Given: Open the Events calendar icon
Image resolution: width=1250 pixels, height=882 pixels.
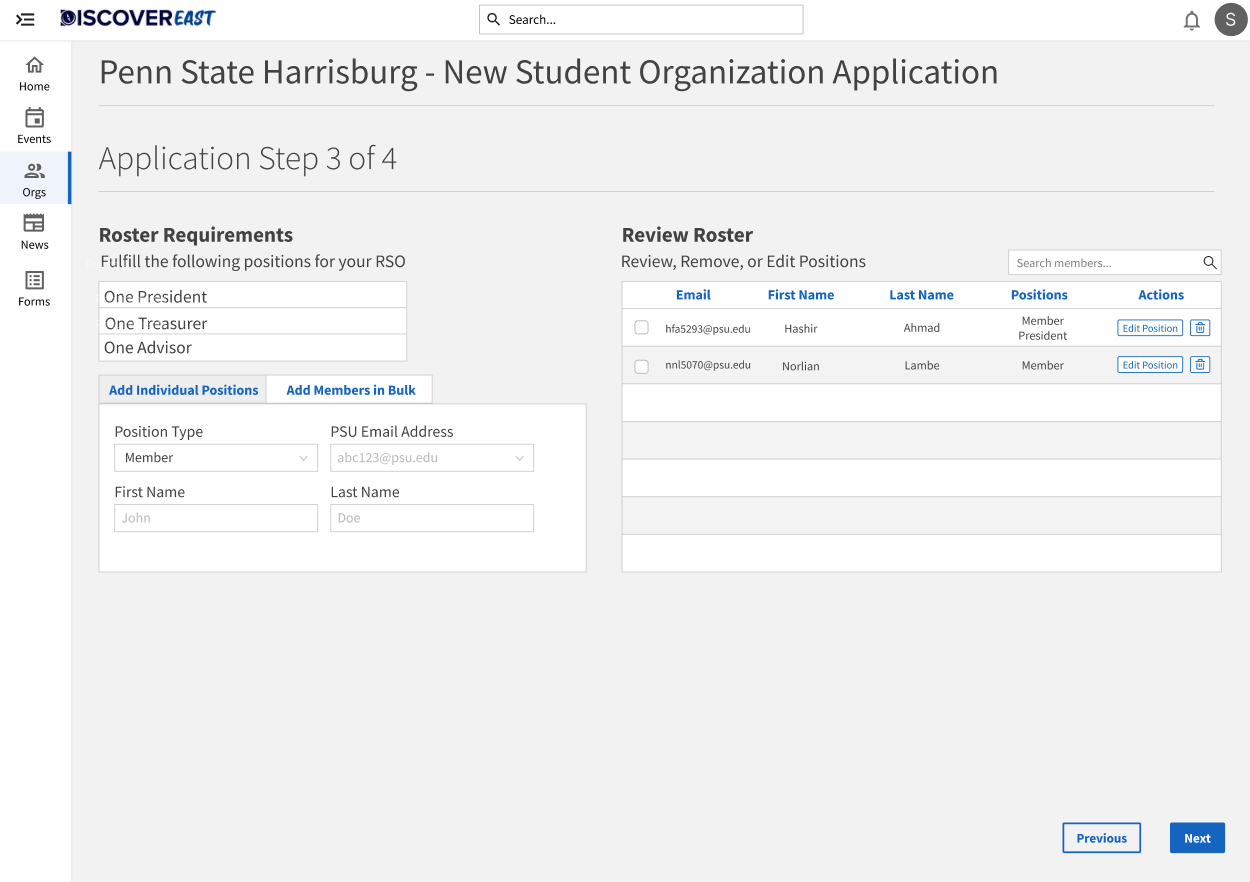Looking at the screenshot, I should [34, 118].
